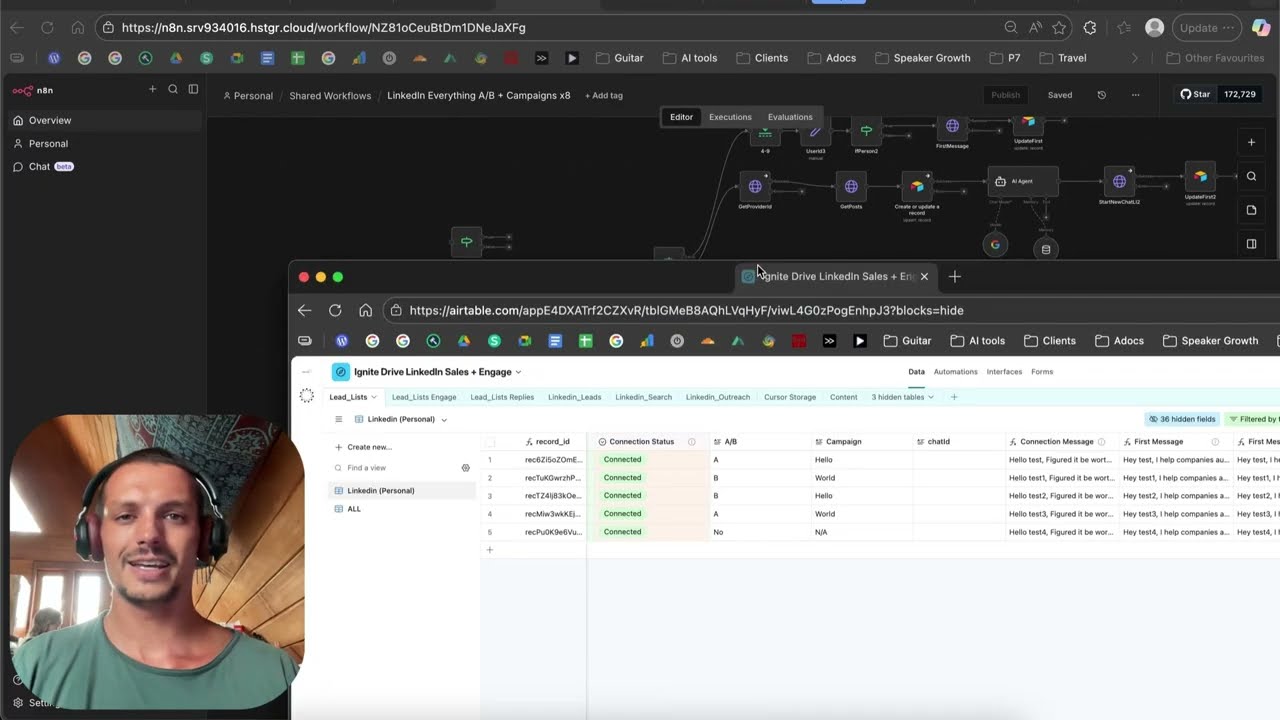The image size is (1280, 720).
Task: Click the Publish button in n8n
Action: pos(1006,95)
